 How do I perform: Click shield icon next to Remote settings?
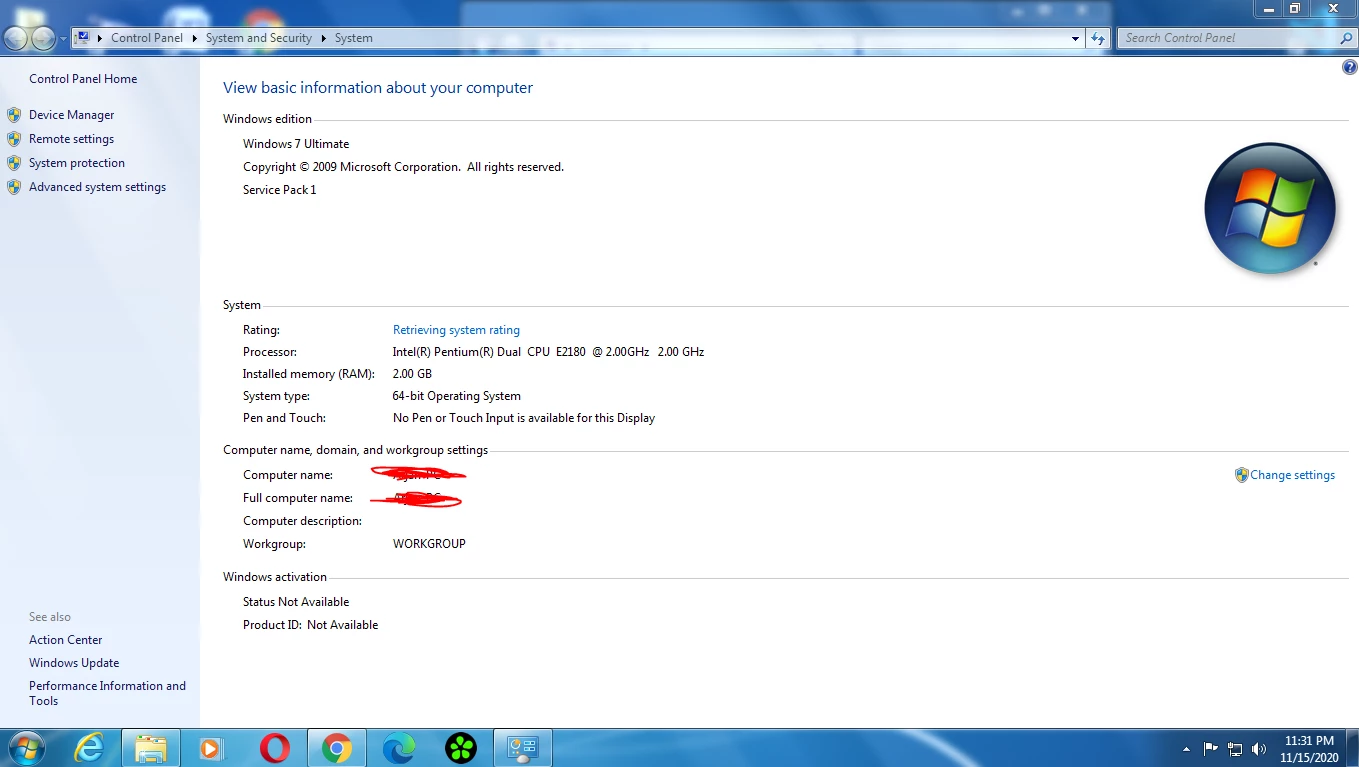pos(14,139)
